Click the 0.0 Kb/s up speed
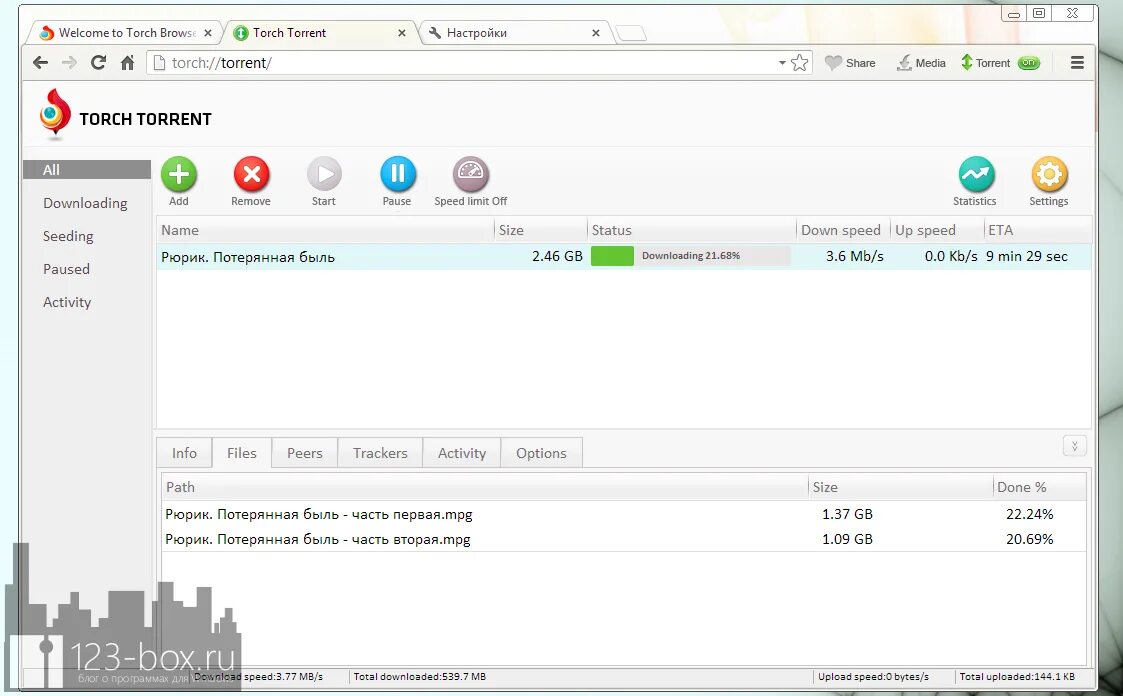This screenshot has width=1123, height=696. [951, 256]
